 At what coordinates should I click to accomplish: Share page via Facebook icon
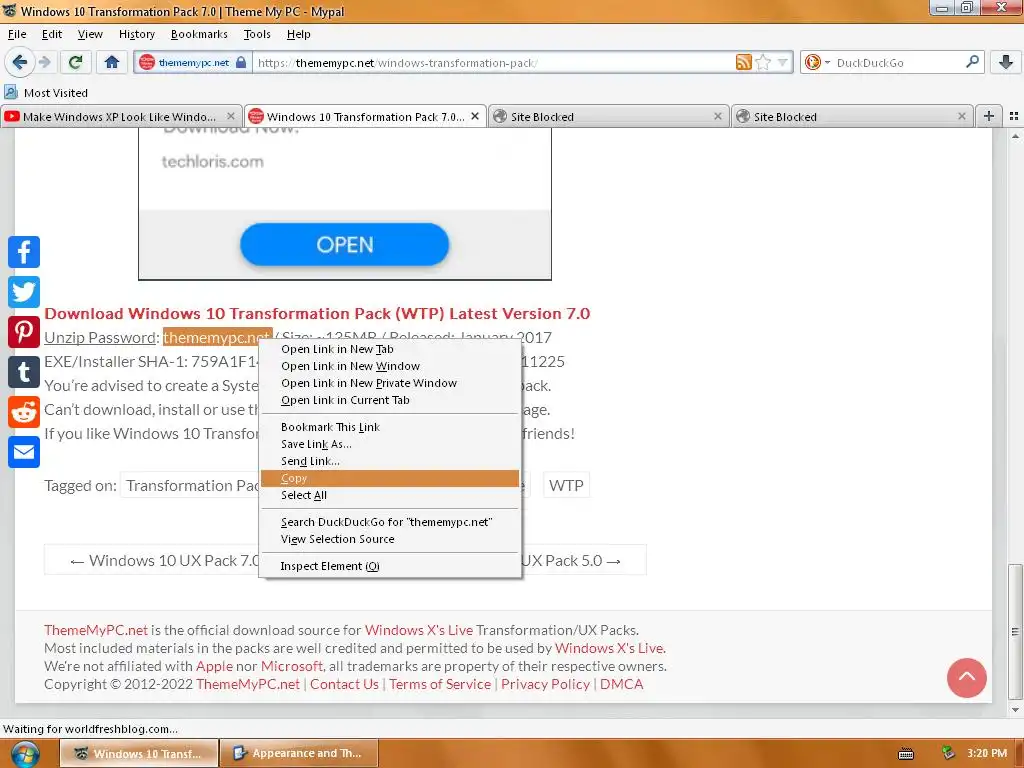point(24,252)
